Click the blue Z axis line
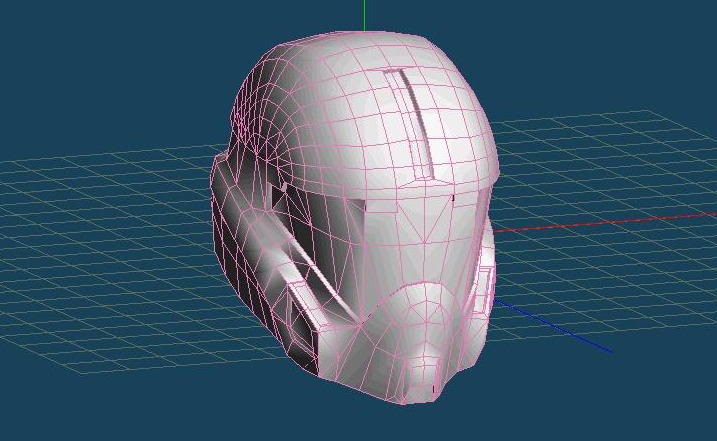Screen dimensions: 717x441 coord(553,326)
